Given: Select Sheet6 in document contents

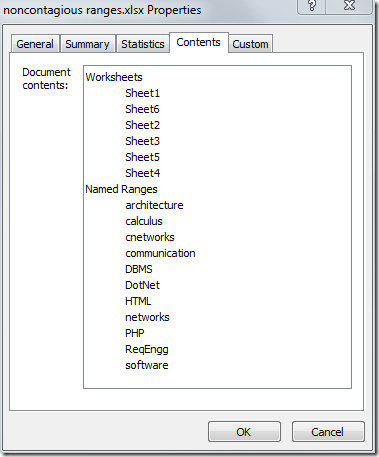Looking at the screenshot, I should click(142, 109).
